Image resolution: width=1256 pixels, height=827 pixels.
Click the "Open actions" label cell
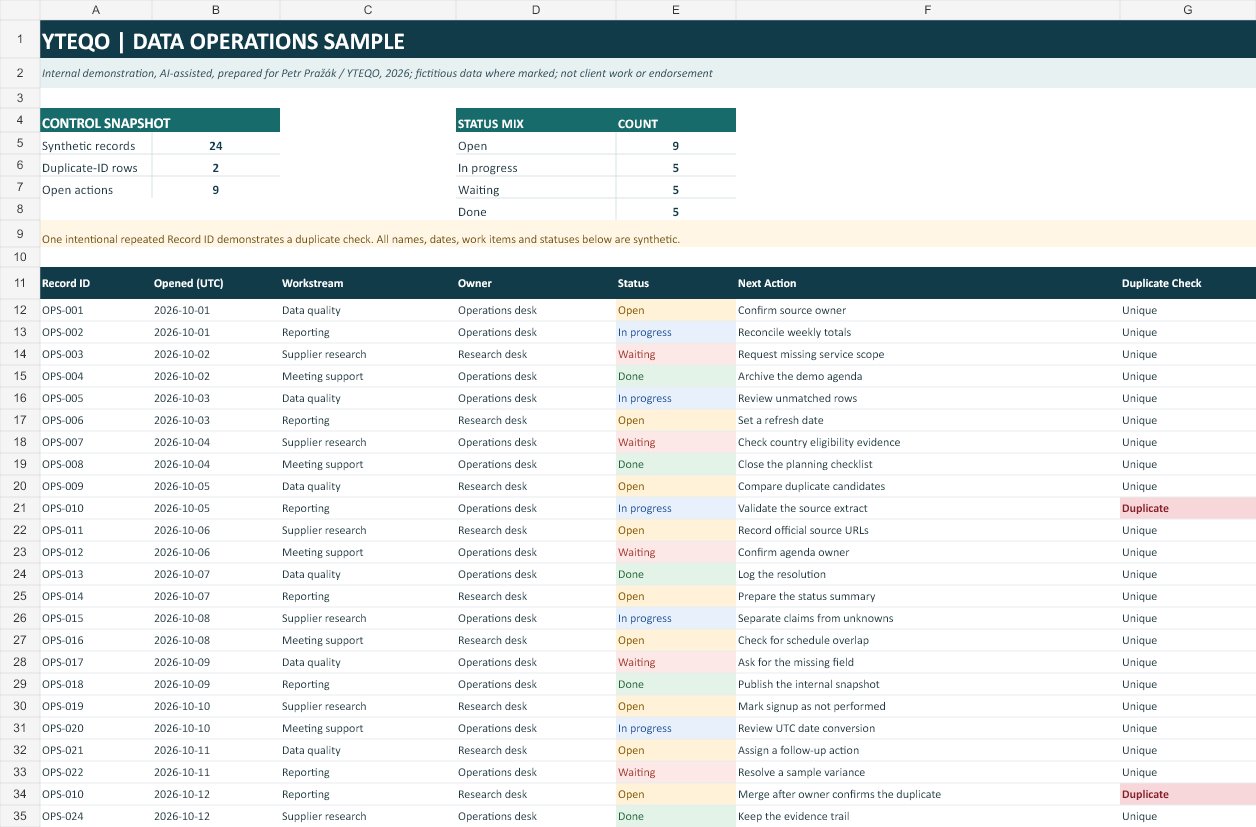(96, 190)
